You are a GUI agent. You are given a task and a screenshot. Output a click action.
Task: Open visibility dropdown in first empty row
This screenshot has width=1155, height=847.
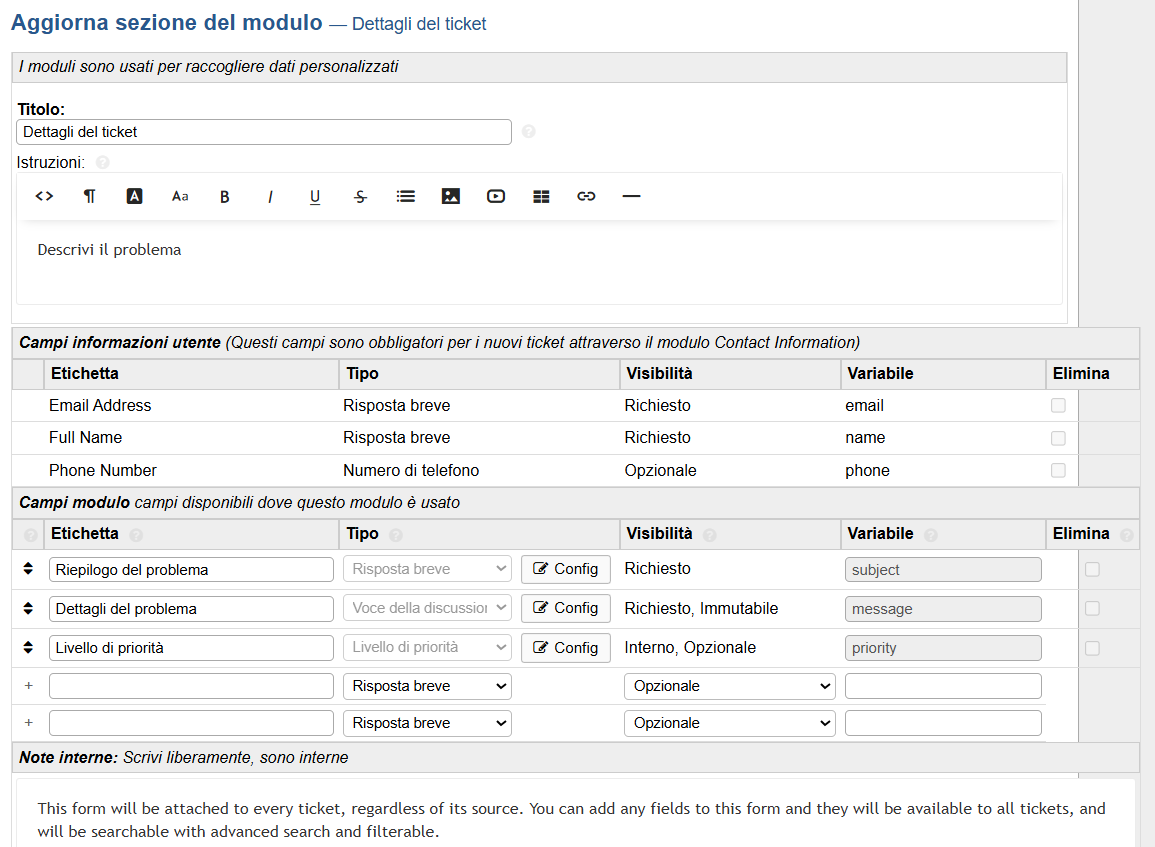pyautogui.click(x=730, y=686)
